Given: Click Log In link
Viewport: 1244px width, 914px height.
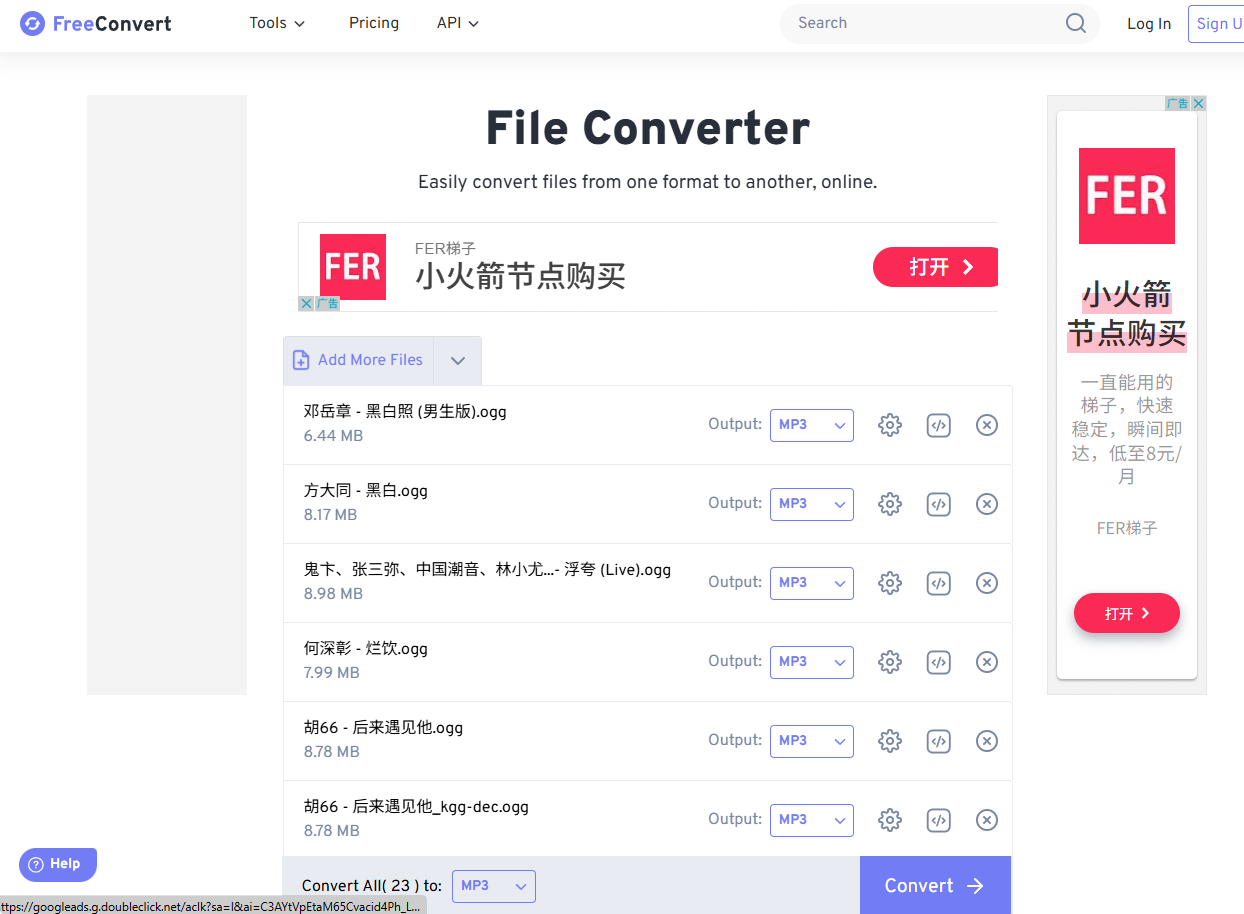Looking at the screenshot, I should point(1149,24).
